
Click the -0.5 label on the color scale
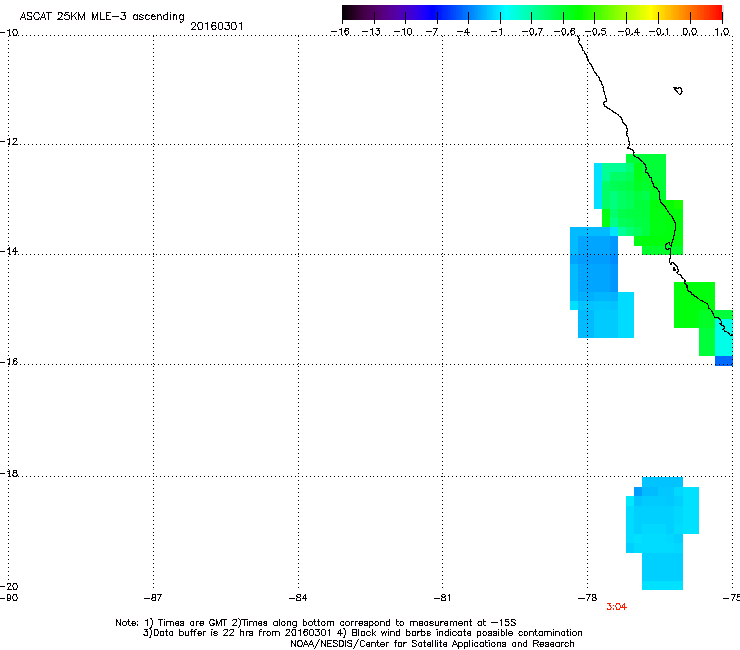coord(596,32)
